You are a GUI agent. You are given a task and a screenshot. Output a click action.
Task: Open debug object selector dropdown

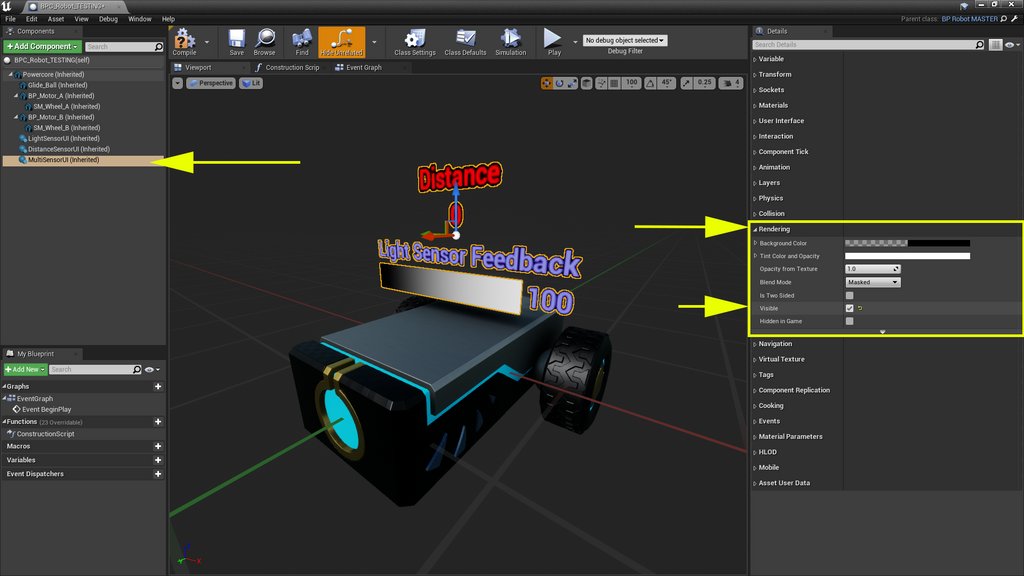625,40
